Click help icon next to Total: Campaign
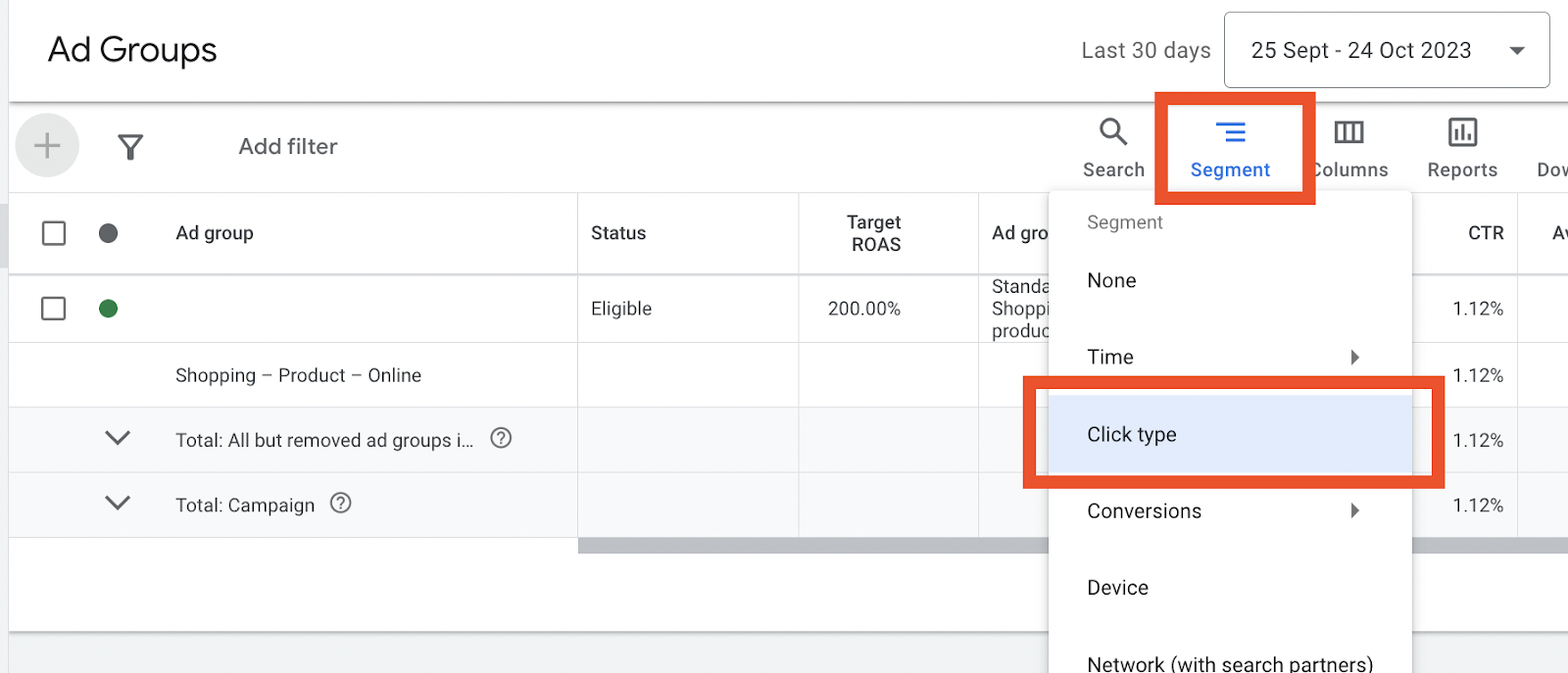The height and width of the screenshot is (673, 1568). point(341,504)
